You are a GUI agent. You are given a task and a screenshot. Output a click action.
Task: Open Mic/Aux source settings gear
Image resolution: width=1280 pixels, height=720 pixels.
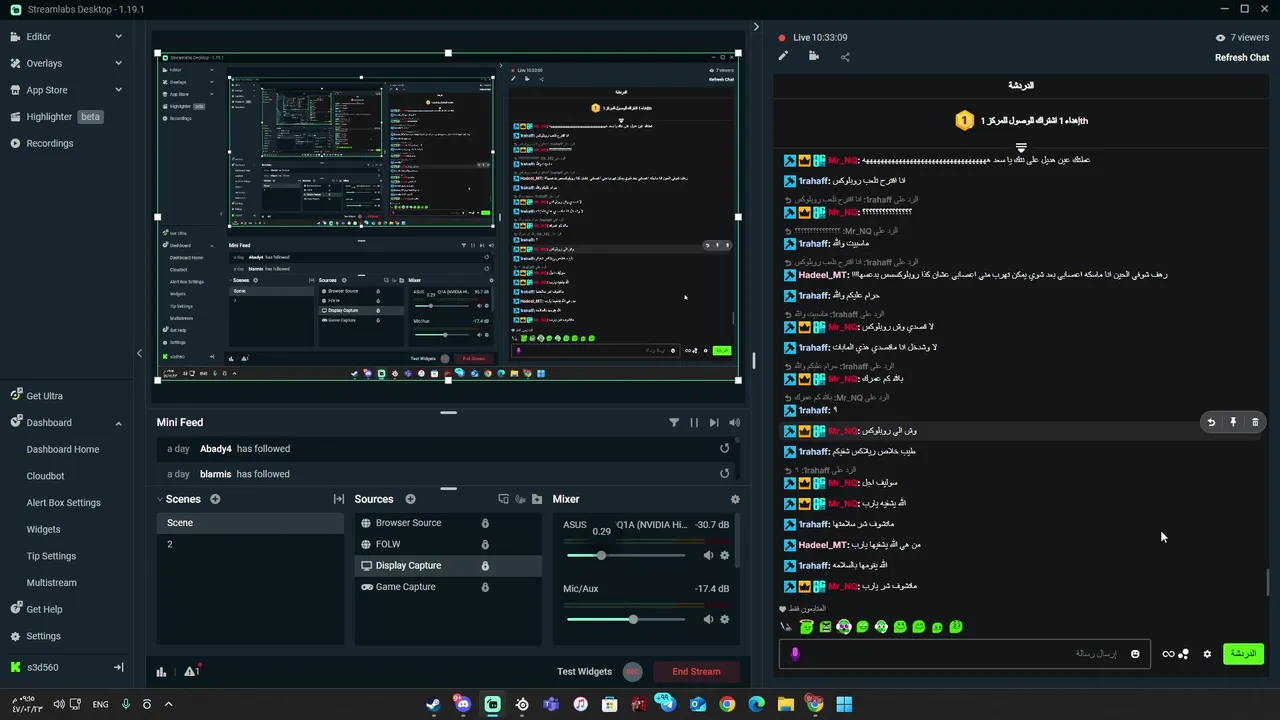pyautogui.click(x=725, y=619)
